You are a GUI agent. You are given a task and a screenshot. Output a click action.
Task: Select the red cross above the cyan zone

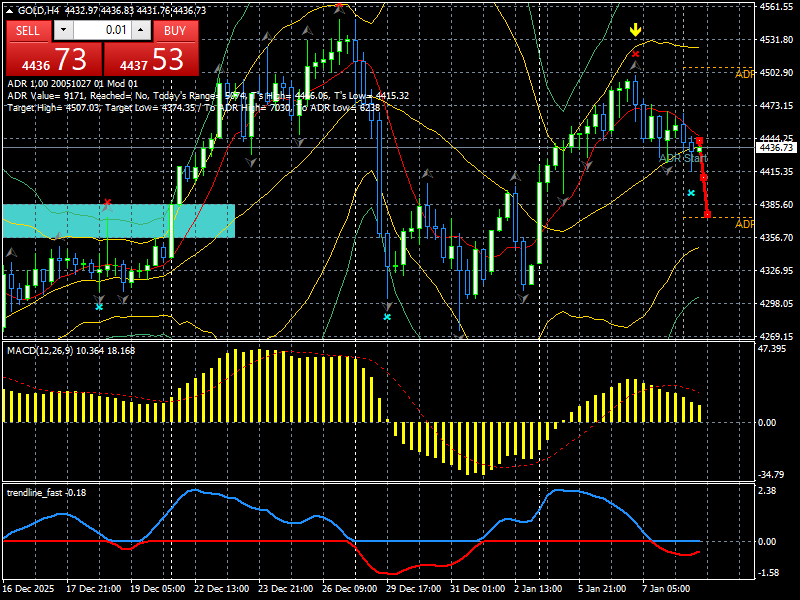[107, 203]
